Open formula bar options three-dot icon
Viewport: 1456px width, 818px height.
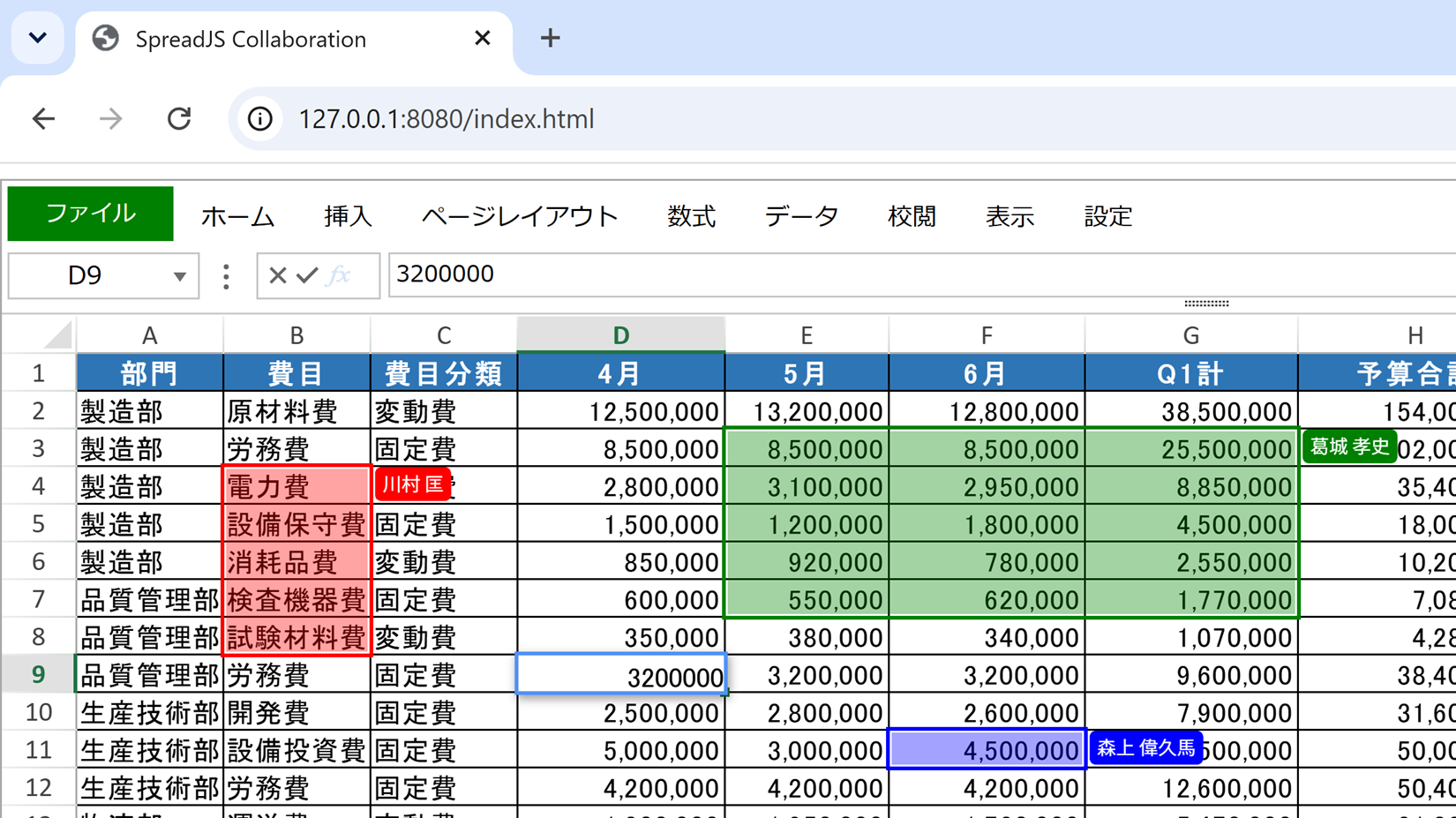227,276
